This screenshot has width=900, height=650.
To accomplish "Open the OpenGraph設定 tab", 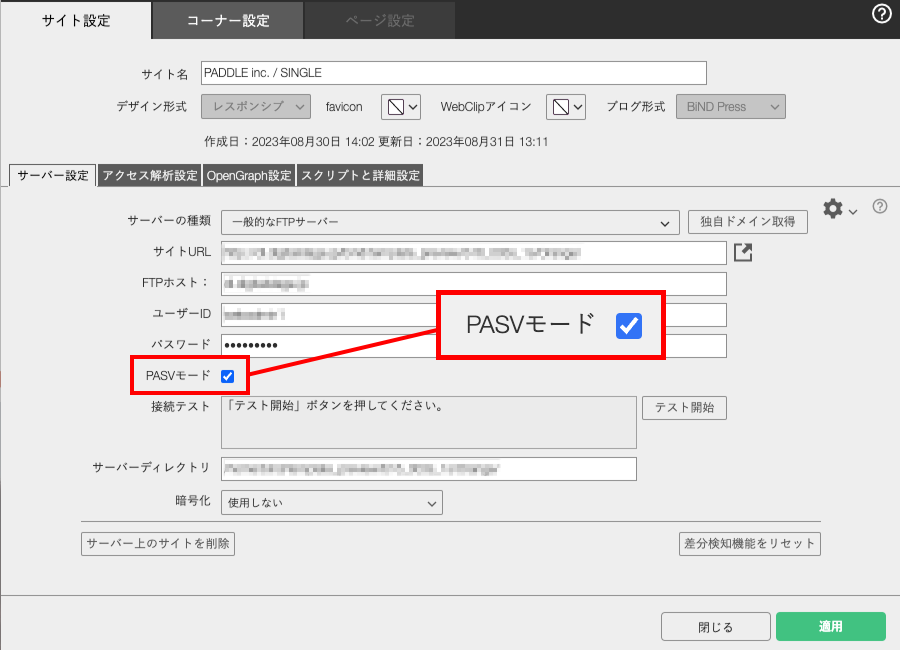I will [248, 175].
